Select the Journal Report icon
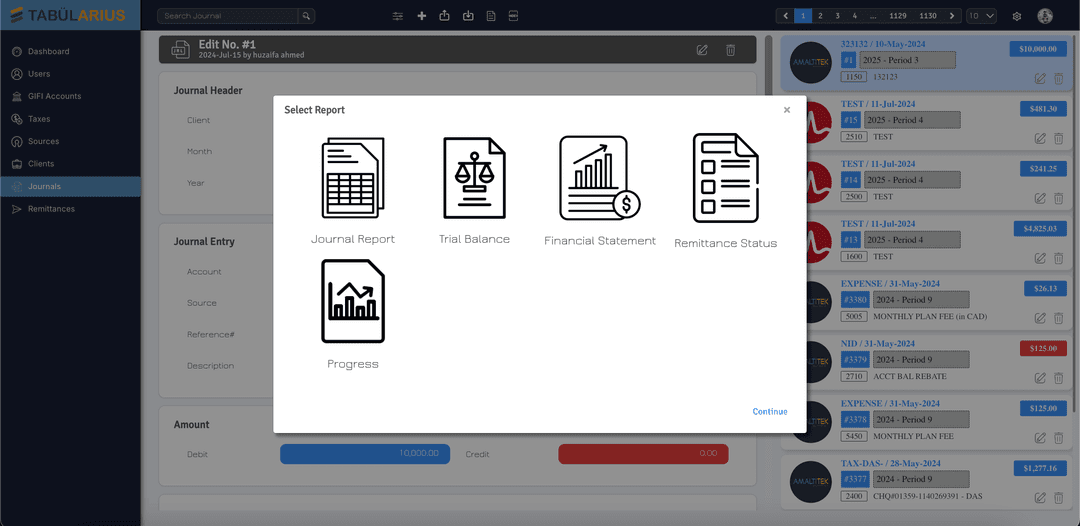The height and width of the screenshot is (526, 1080). 353,178
